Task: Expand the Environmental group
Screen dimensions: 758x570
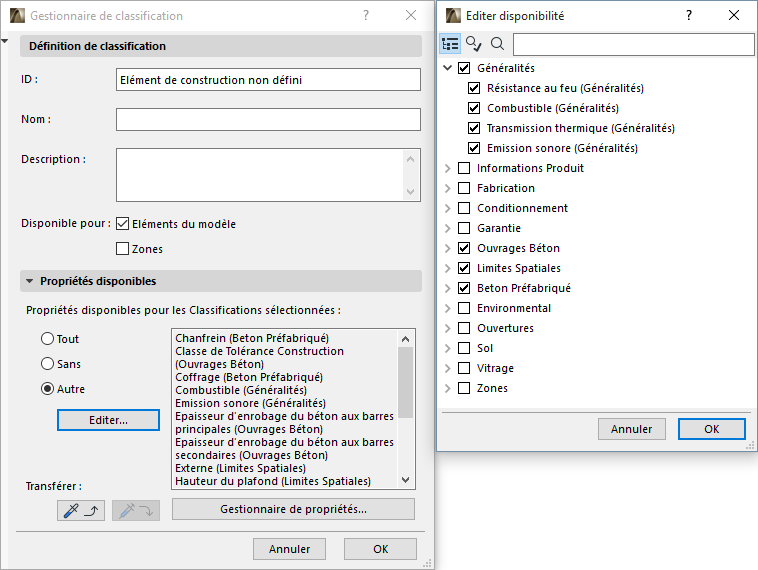Action: [x=448, y=308]
